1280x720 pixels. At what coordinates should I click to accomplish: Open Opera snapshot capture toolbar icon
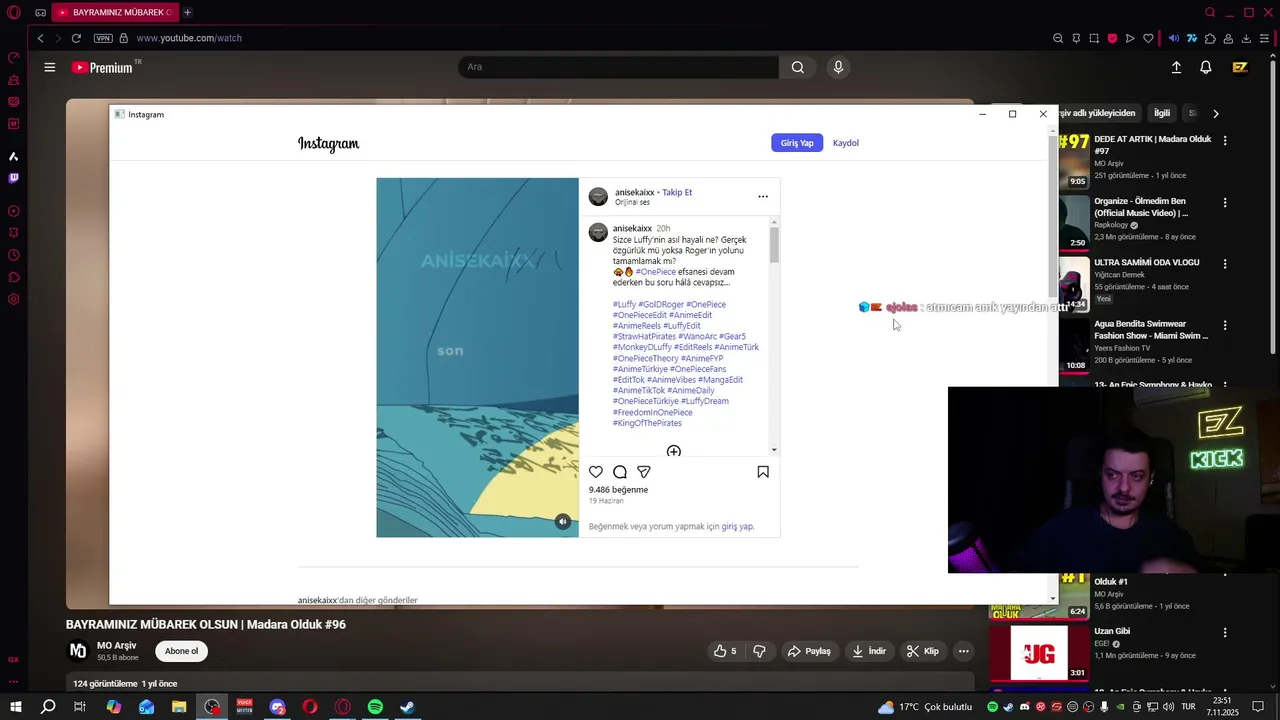(x=1094, y=38)
